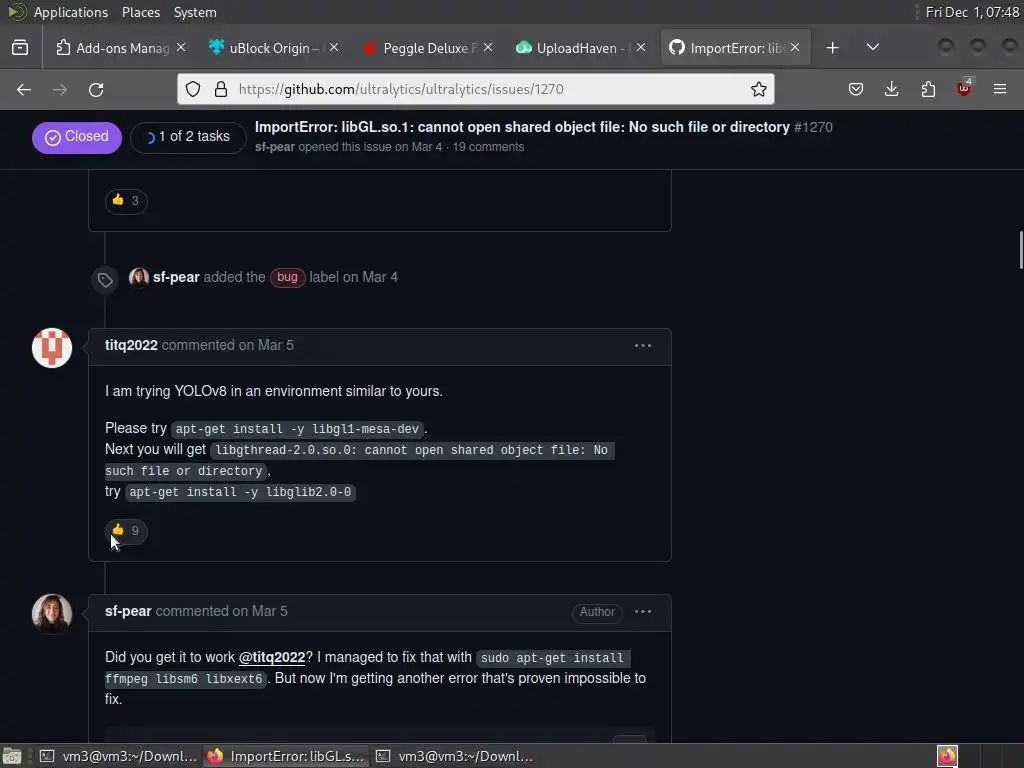Select text 'apt-get install -y libglib2.0-0'
Image resolution: width=1024 pixels, height=768 pixels.
point(240,492)
